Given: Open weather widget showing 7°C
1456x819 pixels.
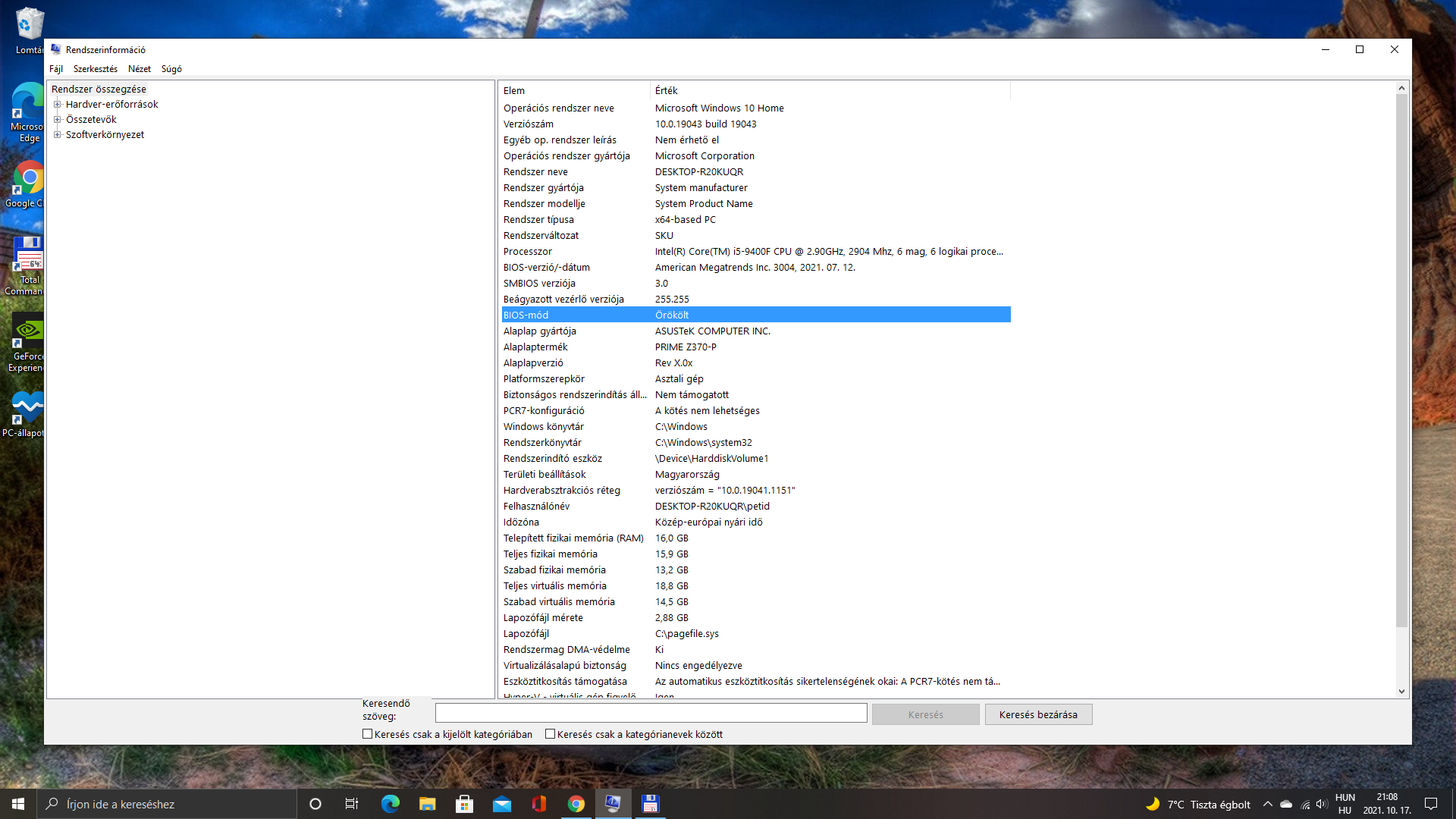Looking at the screenshot, I should [x=1197, y=804].
